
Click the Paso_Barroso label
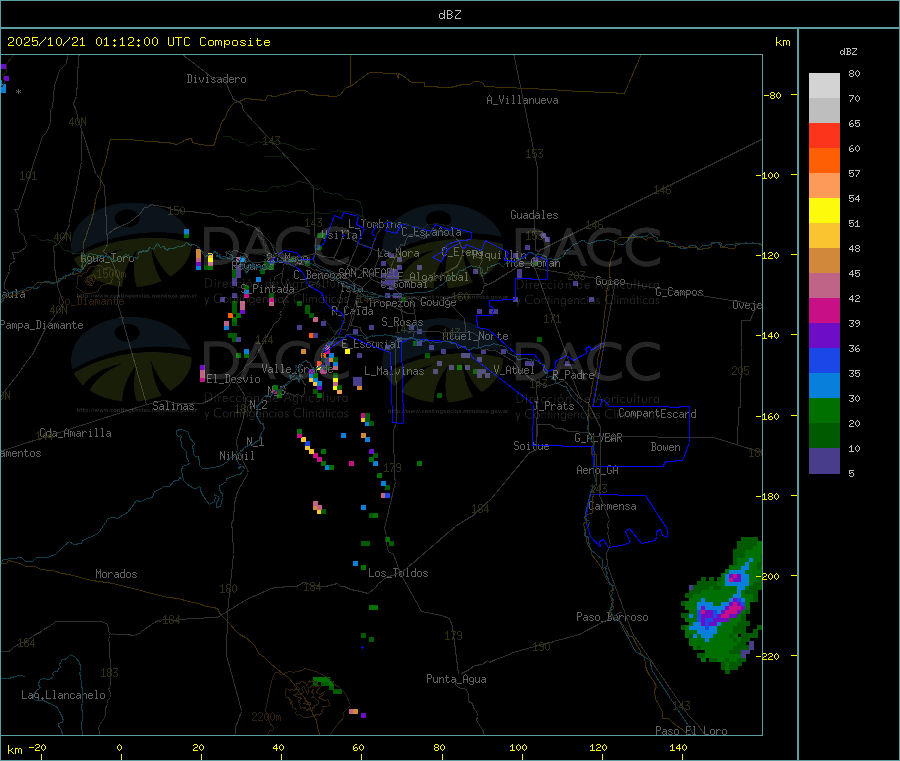tap(612, 617)
